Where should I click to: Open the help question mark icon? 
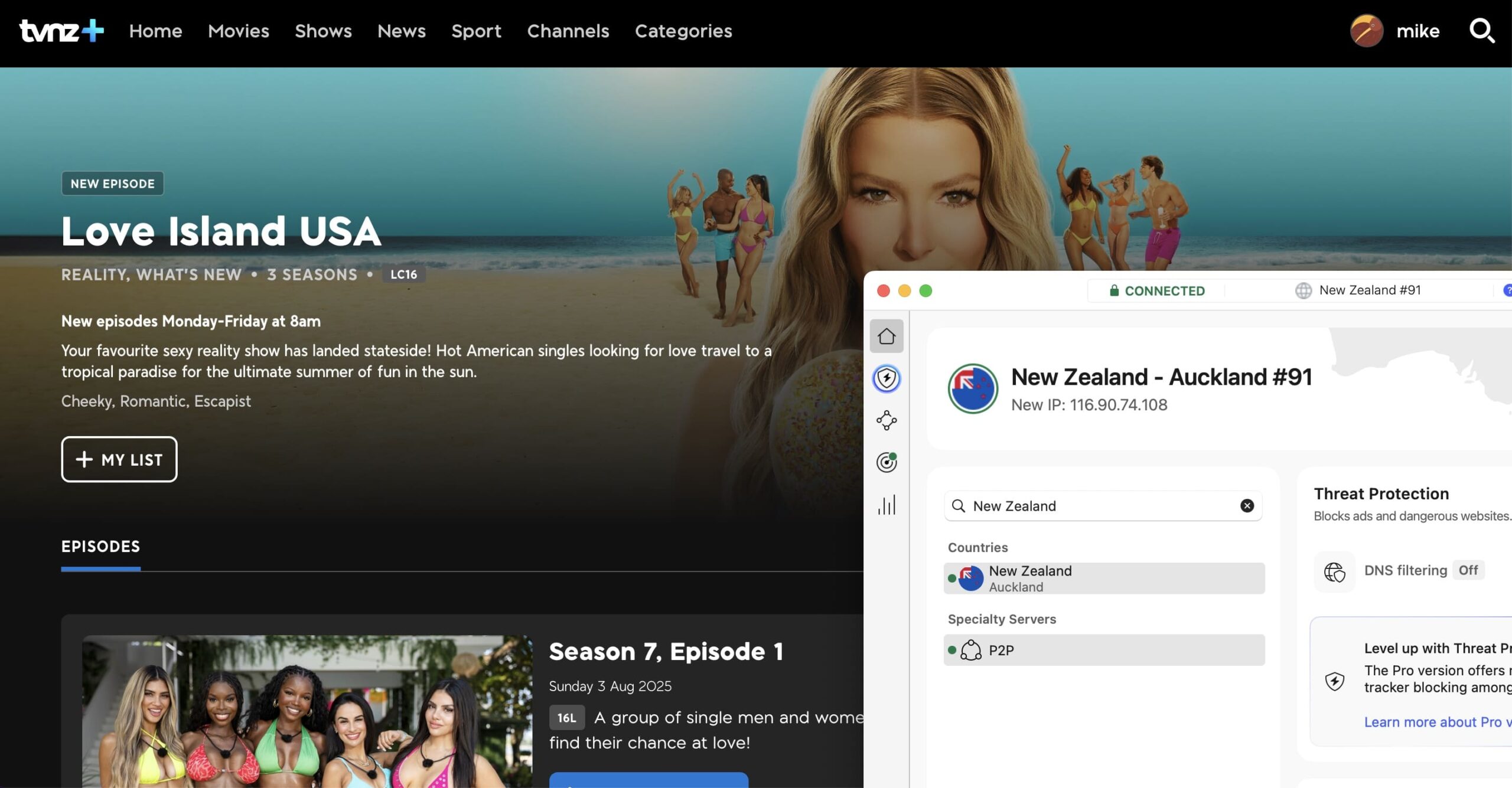pos(1508,290)
